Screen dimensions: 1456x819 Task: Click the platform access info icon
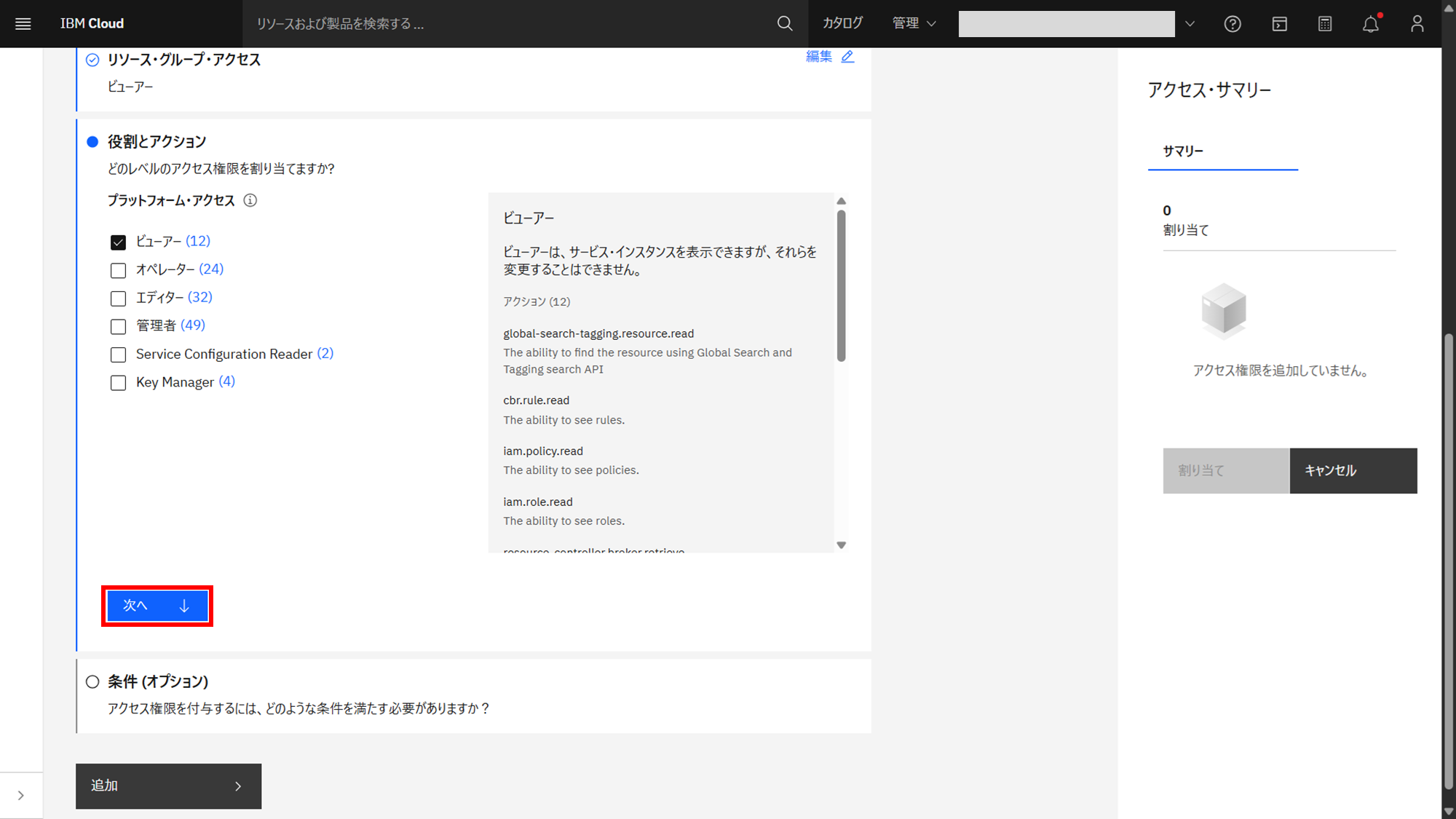(x=250, y=200)
